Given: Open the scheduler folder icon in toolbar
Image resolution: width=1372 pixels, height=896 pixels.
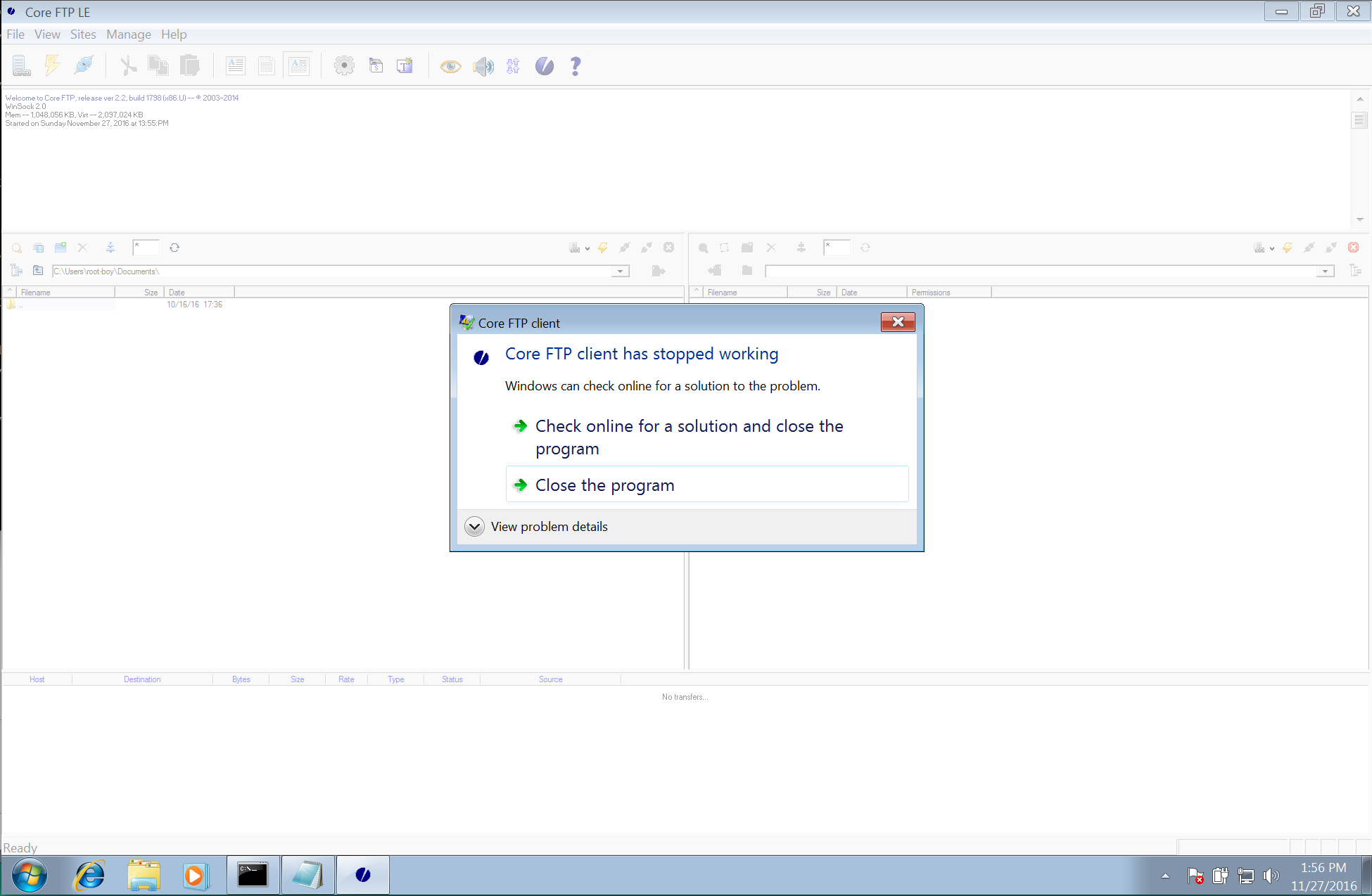Looking at the screenshot, I should point(376,66).
